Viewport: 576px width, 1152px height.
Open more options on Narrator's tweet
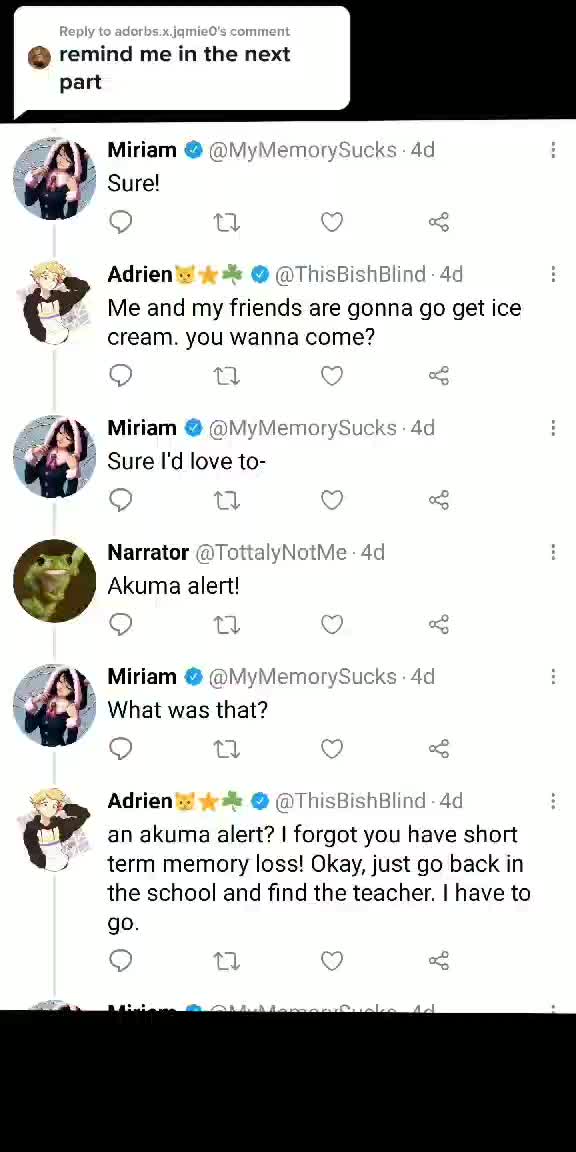[x=553, y=552]
